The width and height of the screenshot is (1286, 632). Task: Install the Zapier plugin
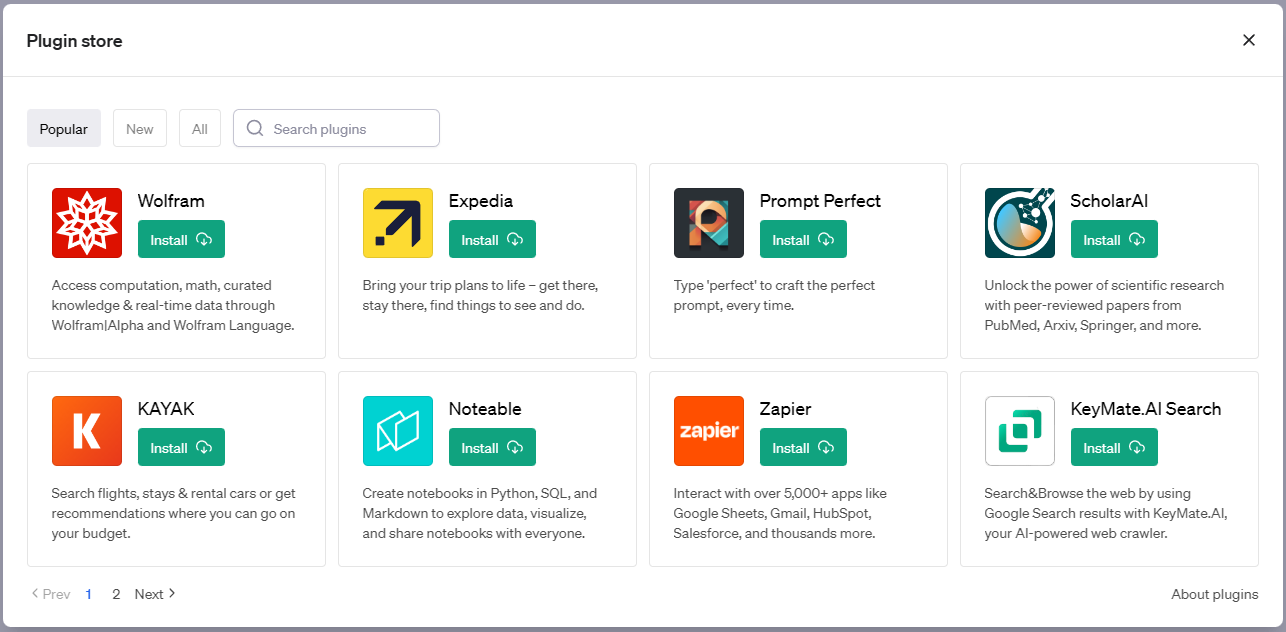[803, 447]
